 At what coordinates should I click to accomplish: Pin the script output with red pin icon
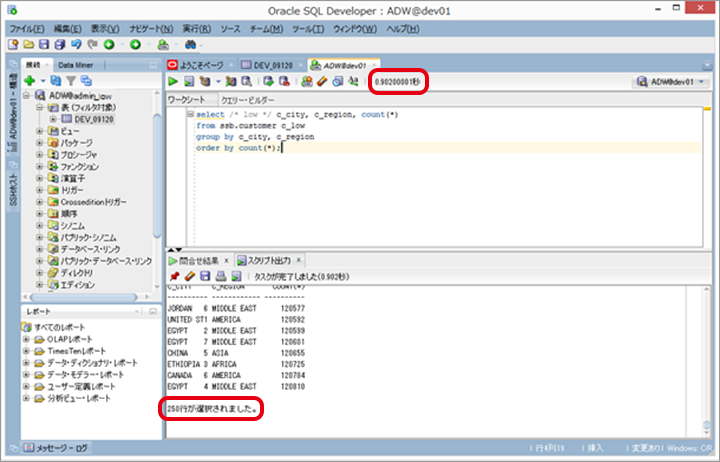pos(174,275)
